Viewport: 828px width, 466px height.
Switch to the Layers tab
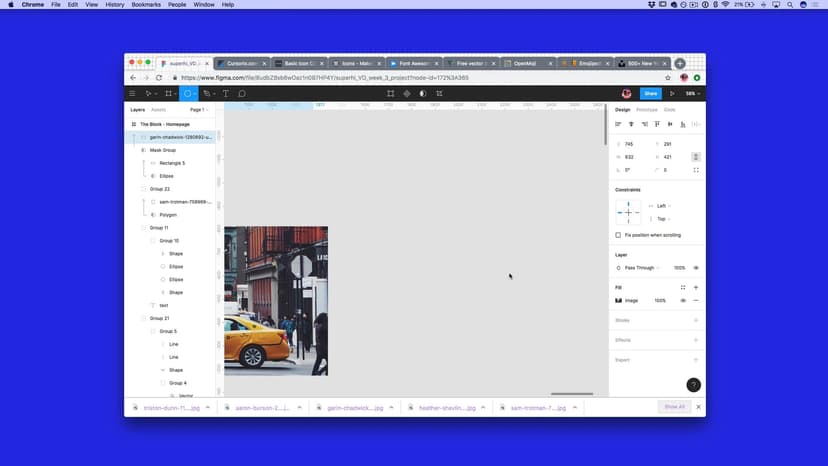click(137, 110)
